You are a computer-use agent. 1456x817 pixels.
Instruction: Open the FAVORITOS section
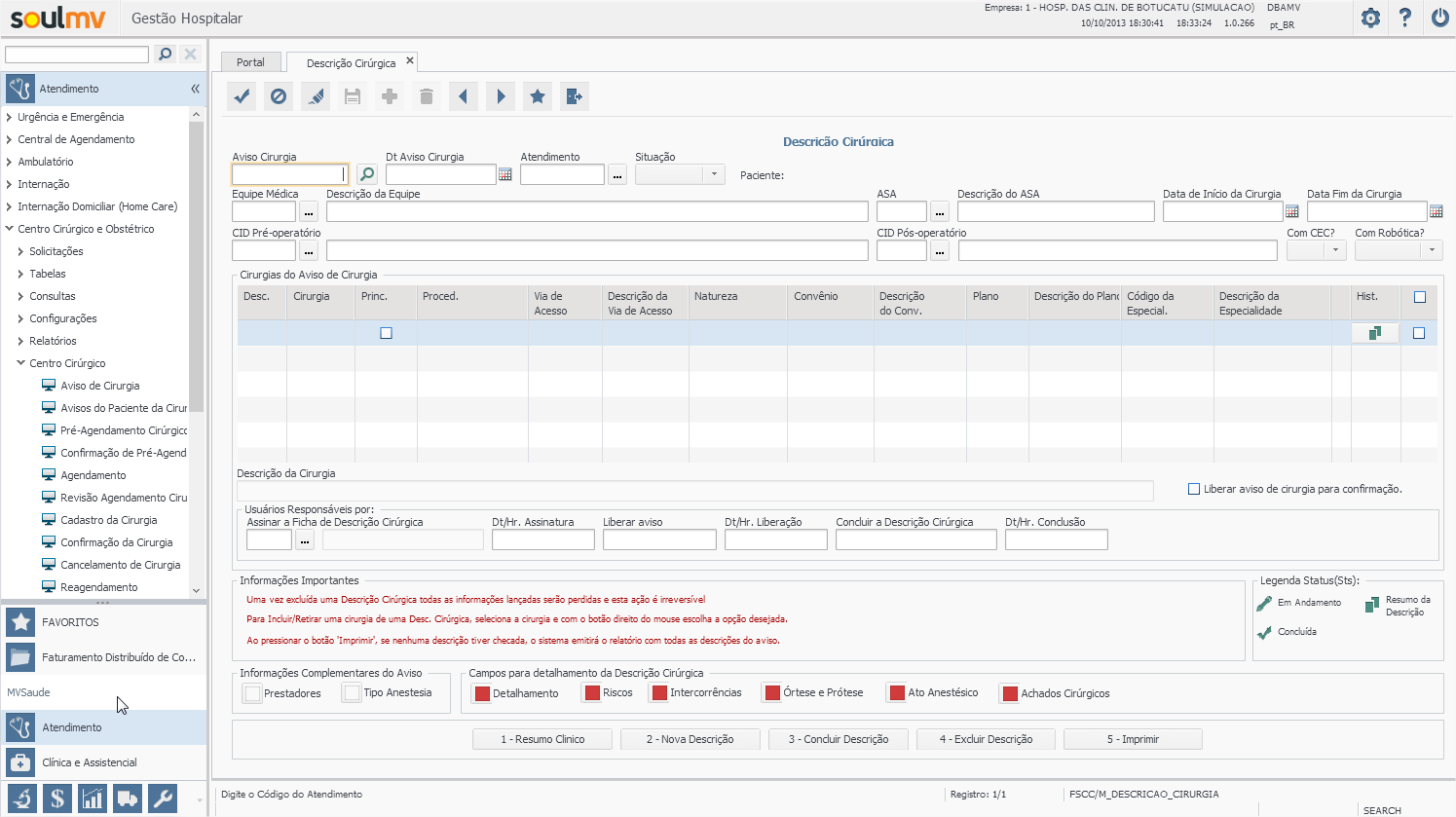coord(103,622)
